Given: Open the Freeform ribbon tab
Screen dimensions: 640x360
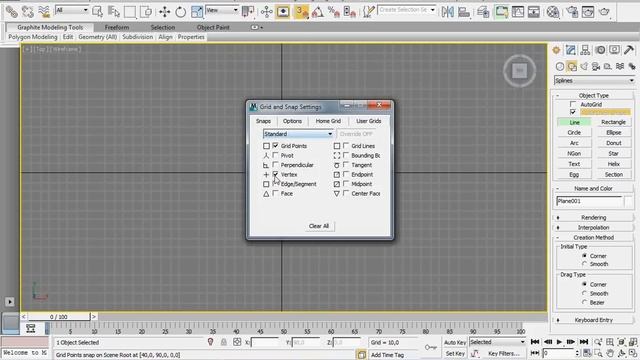Looking at the screenshot, I should [x=117, y=27].
